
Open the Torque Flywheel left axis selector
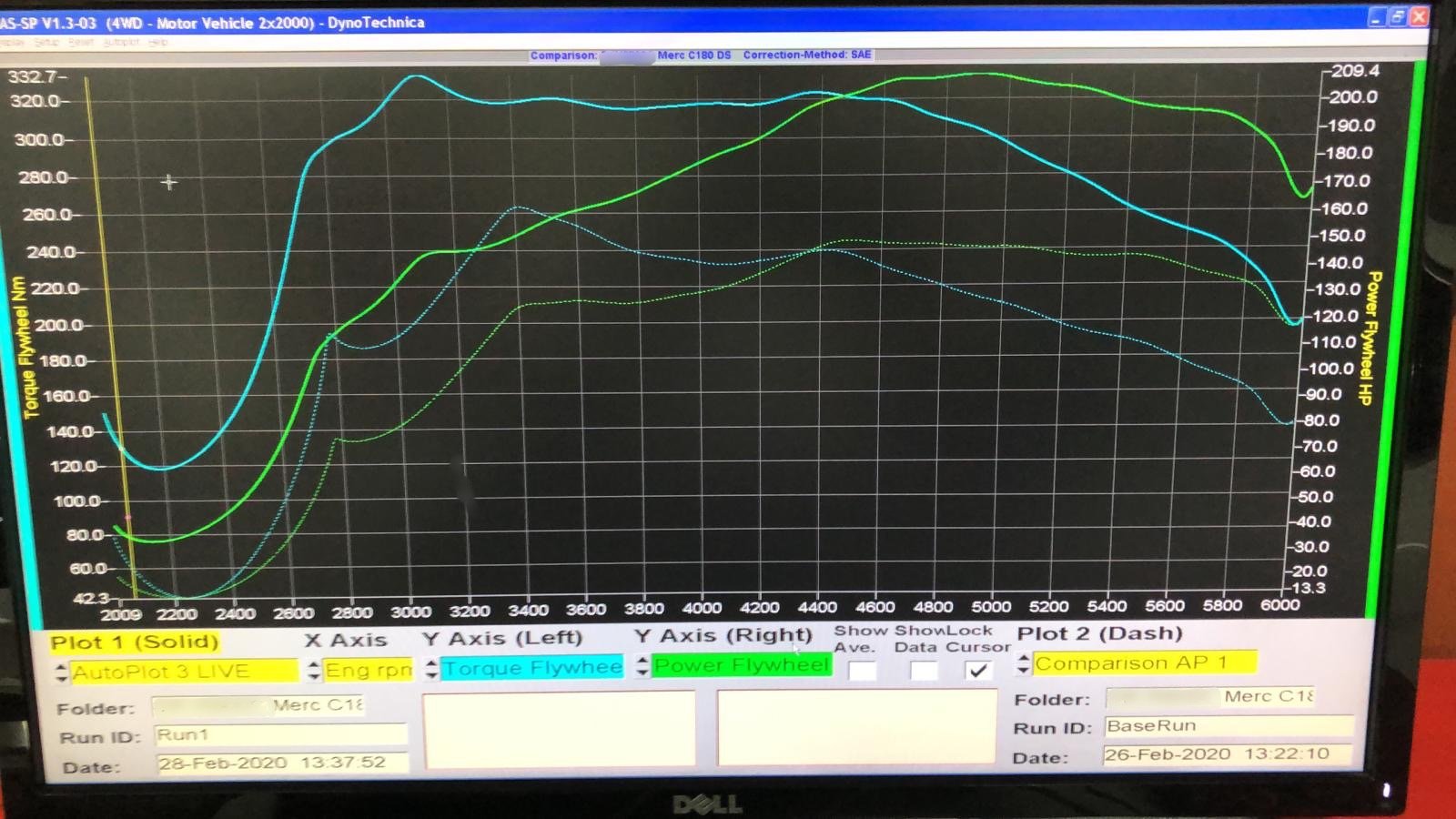(532, 668)
